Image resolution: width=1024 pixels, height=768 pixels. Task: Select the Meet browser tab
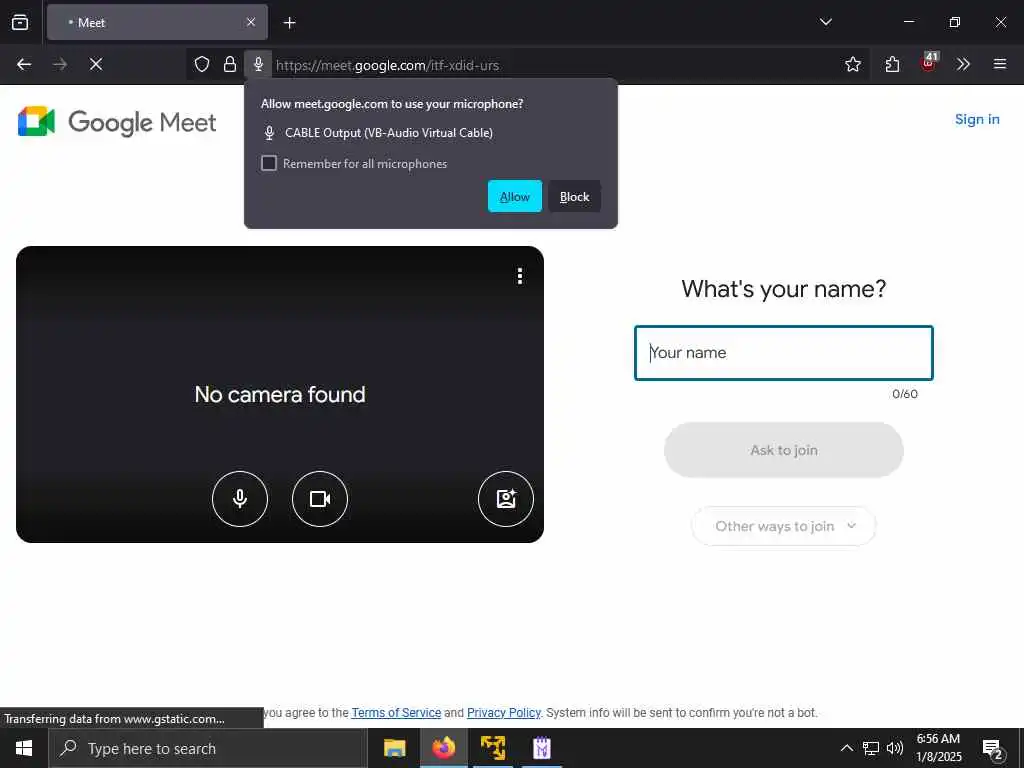click(x=157, y=22)
